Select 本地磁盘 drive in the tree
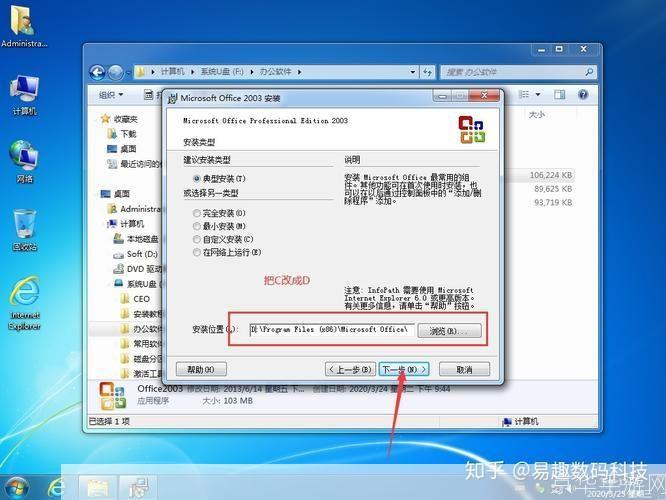Image resolution: width=666 pixels, height=500 pixels. [136, 239]
